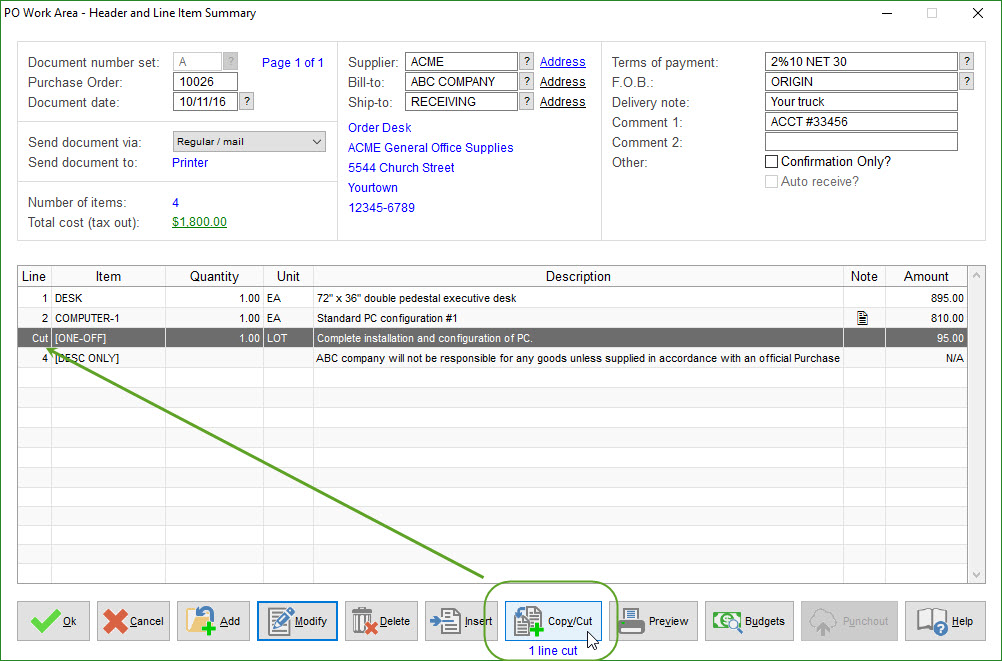This screenshot has width=1002, height=661.
Task: Click into the Comment 2 field
Action: [861, 142]
